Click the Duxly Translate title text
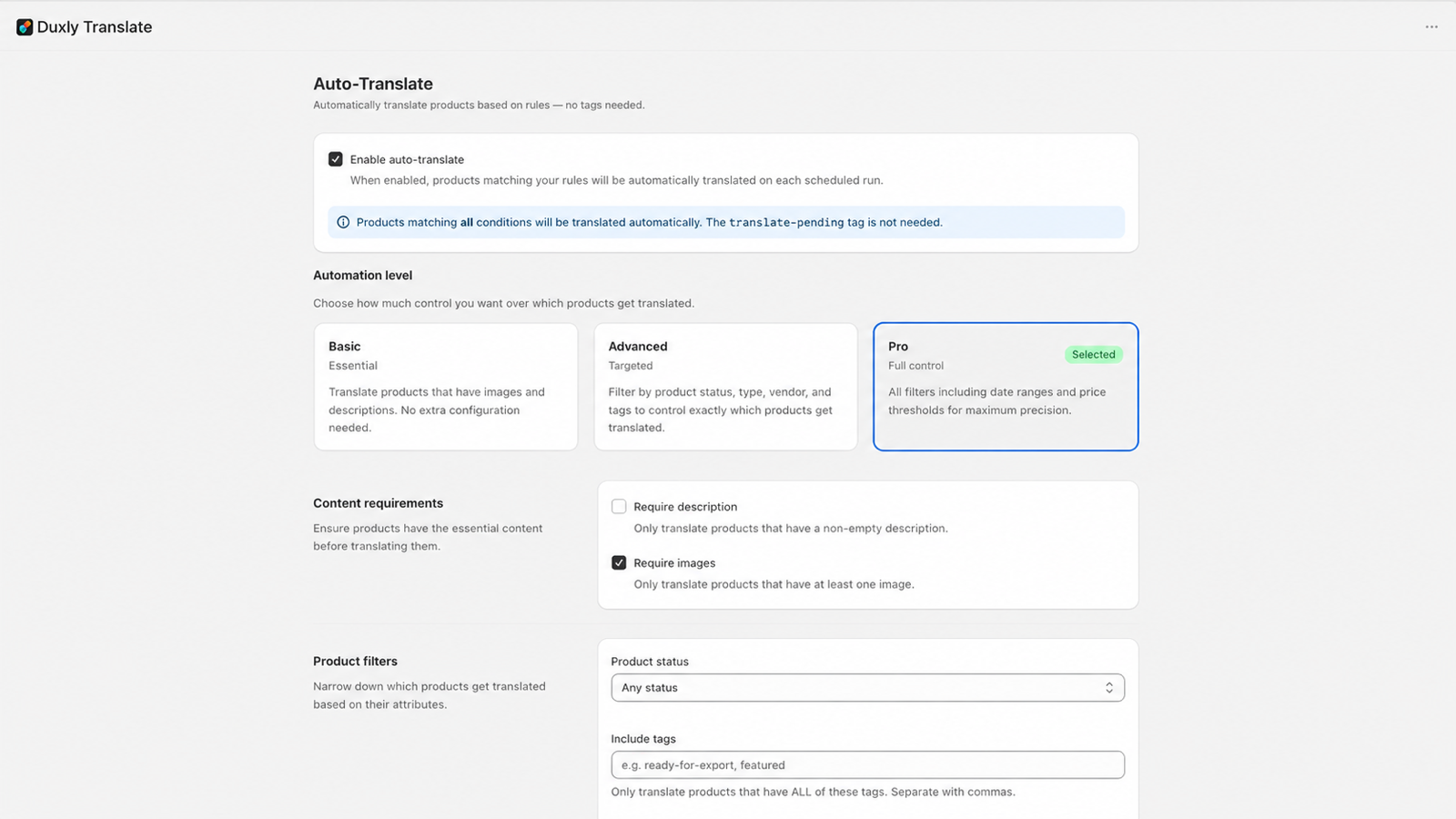The height and width of the screenshot is (819, 1456). (x=95, y=27)
